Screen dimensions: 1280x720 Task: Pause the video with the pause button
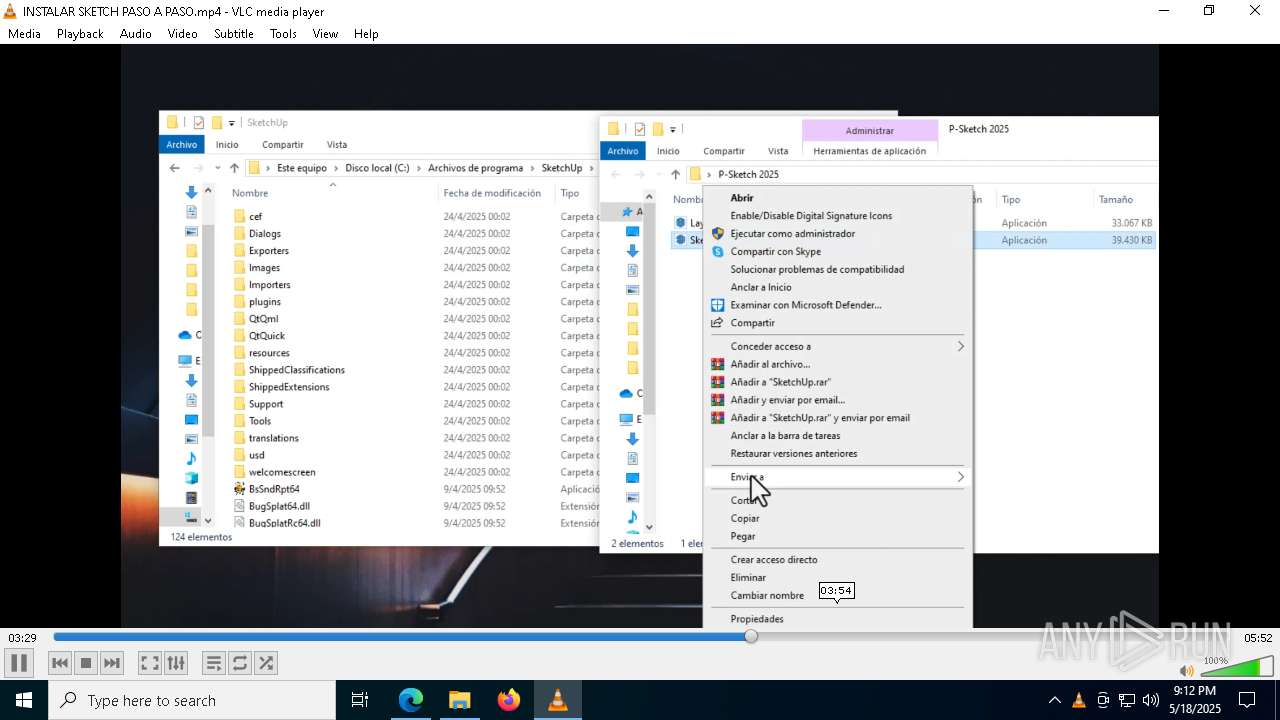[x=19, y=663]
